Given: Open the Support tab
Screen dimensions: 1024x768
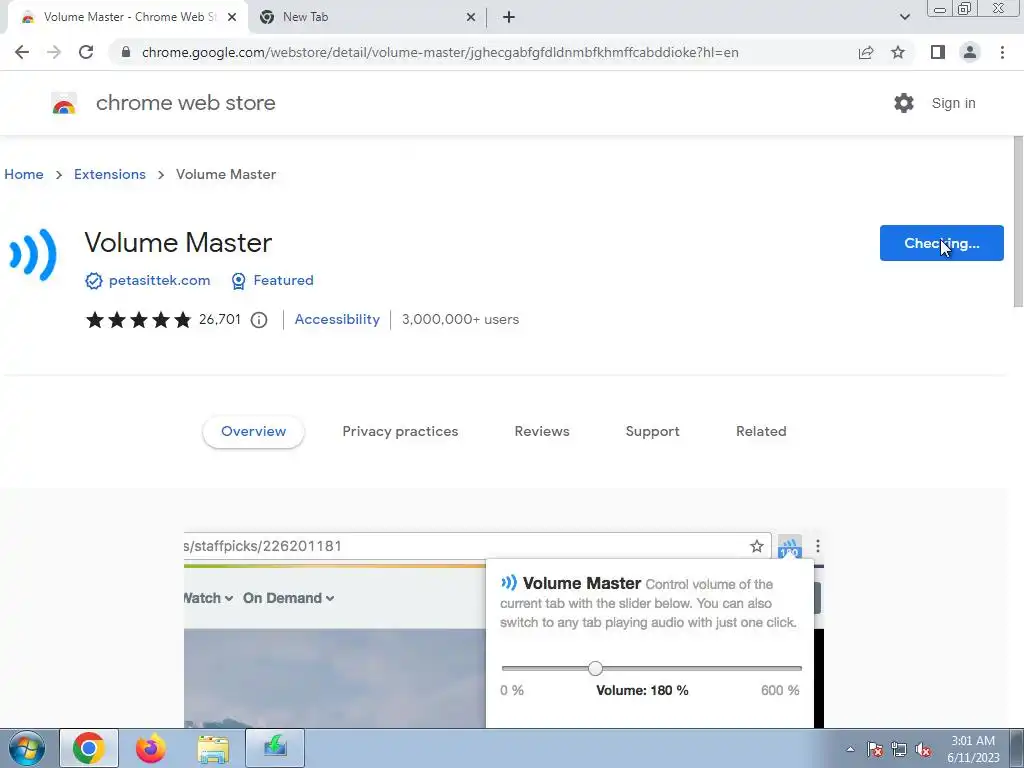Looking at the screenshot, I should coord(652,432).
